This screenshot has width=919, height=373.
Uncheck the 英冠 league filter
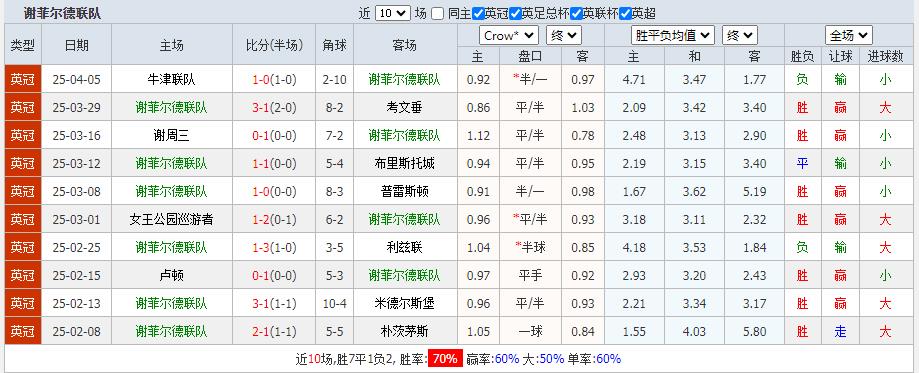point(478,13)
